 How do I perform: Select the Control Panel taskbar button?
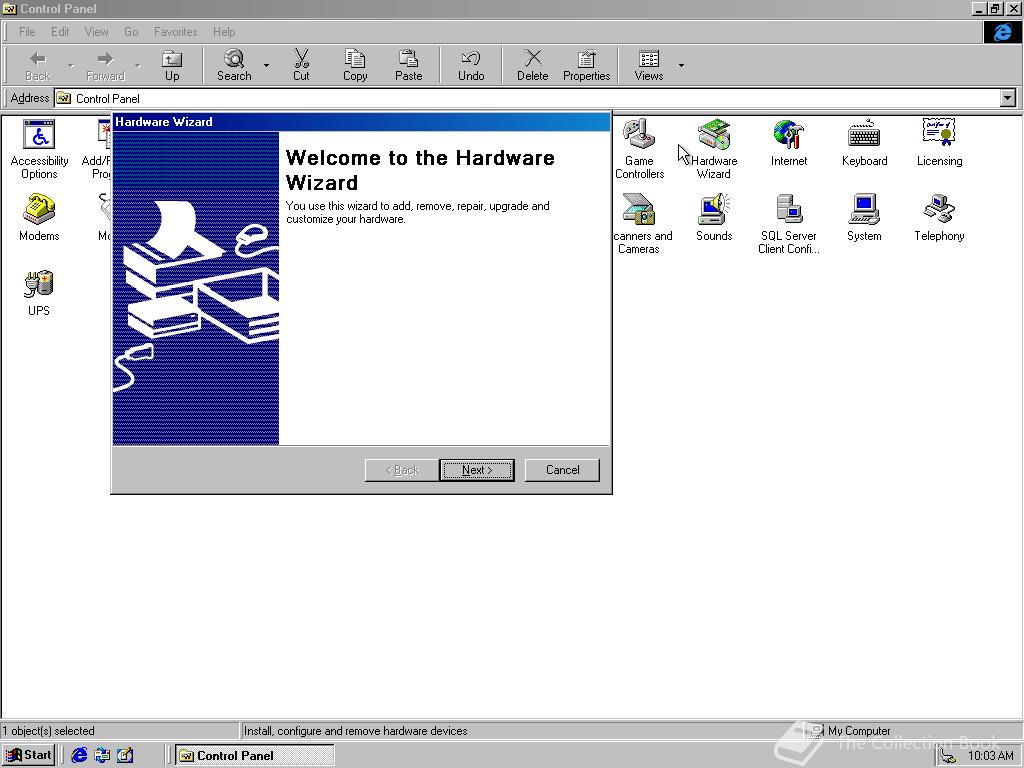(255, 755)
